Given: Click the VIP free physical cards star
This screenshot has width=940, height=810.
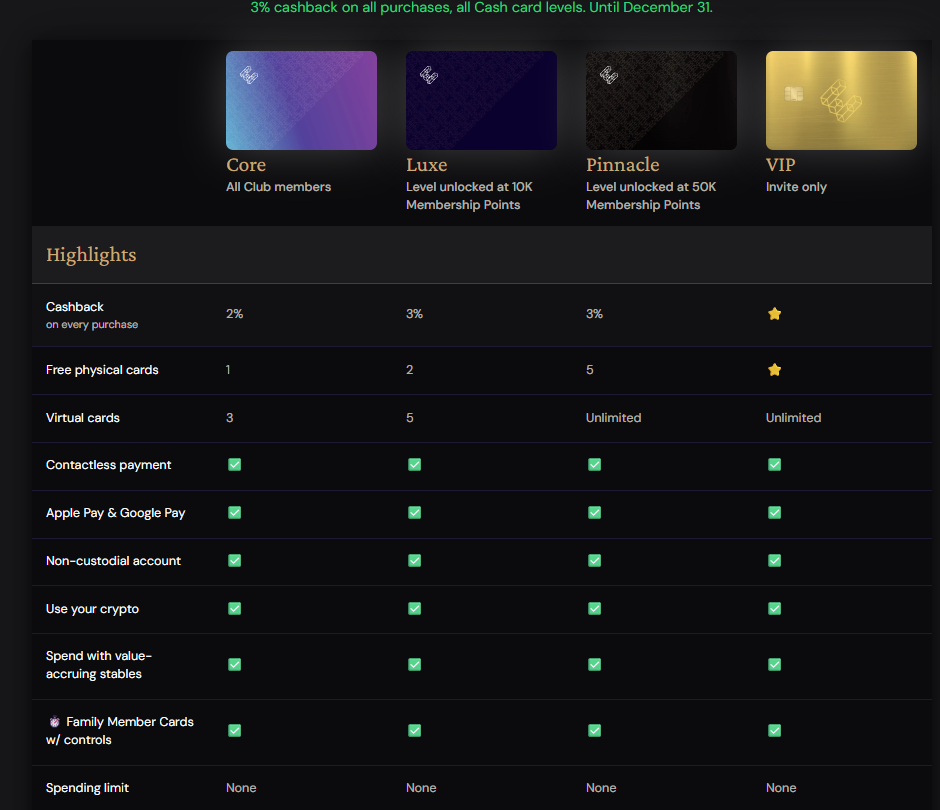Looking at the screenshot, I should click(775, 369).
